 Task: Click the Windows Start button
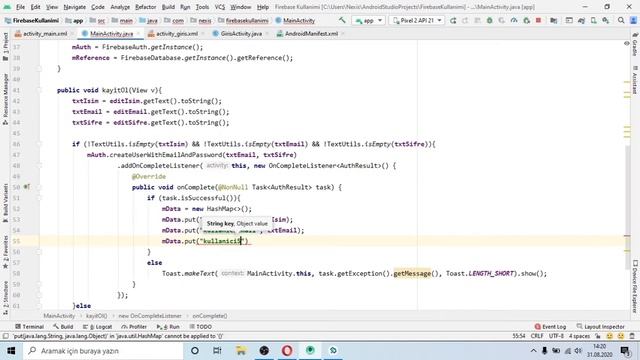click(11, 351)
